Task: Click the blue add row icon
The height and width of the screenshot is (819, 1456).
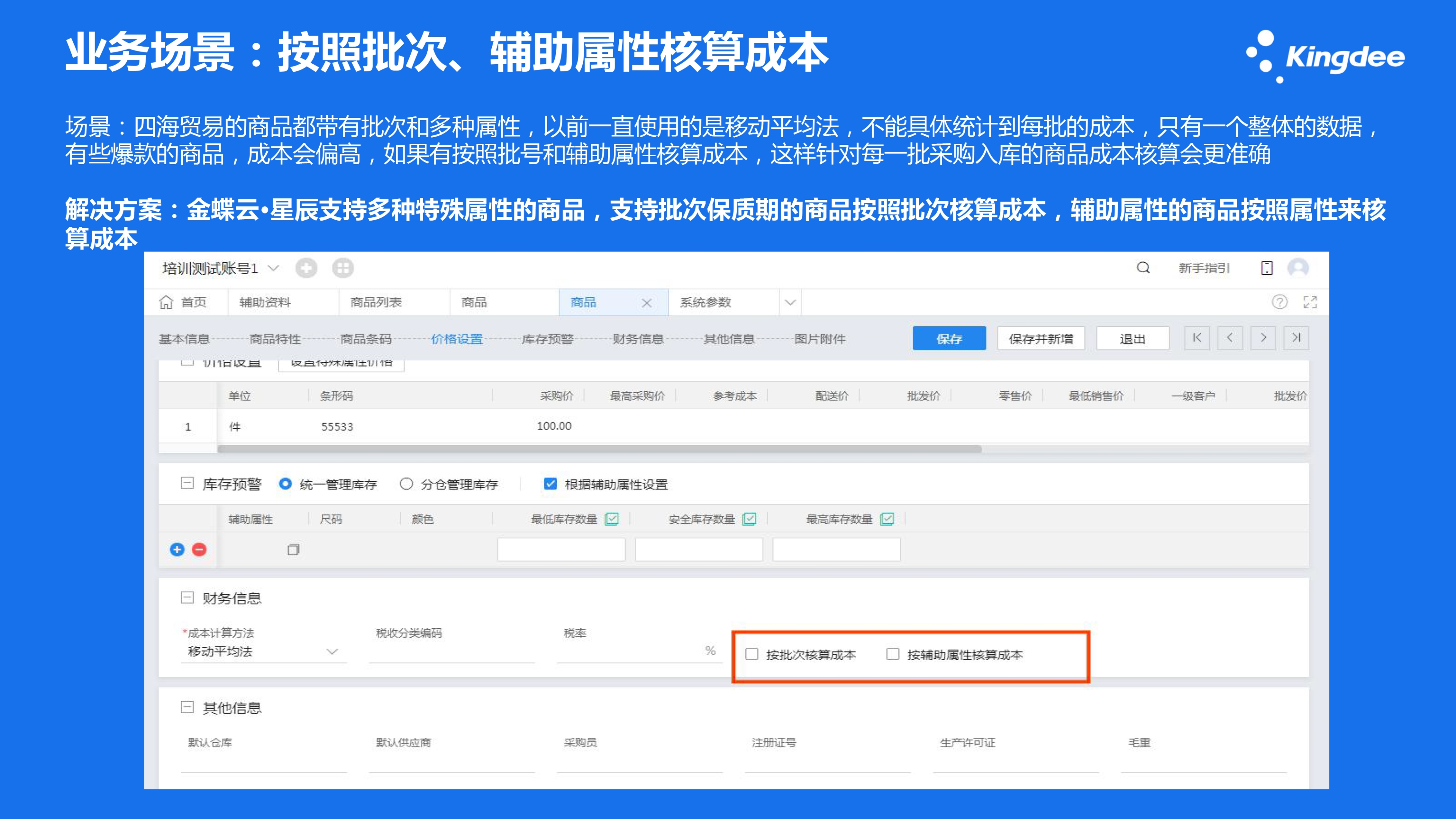Action: click(x=177, y=549)
